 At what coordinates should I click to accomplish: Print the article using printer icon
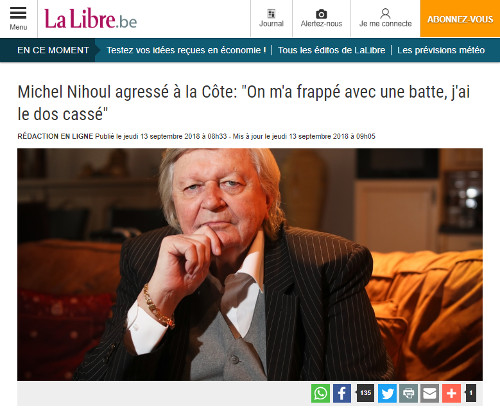(408, 393)
